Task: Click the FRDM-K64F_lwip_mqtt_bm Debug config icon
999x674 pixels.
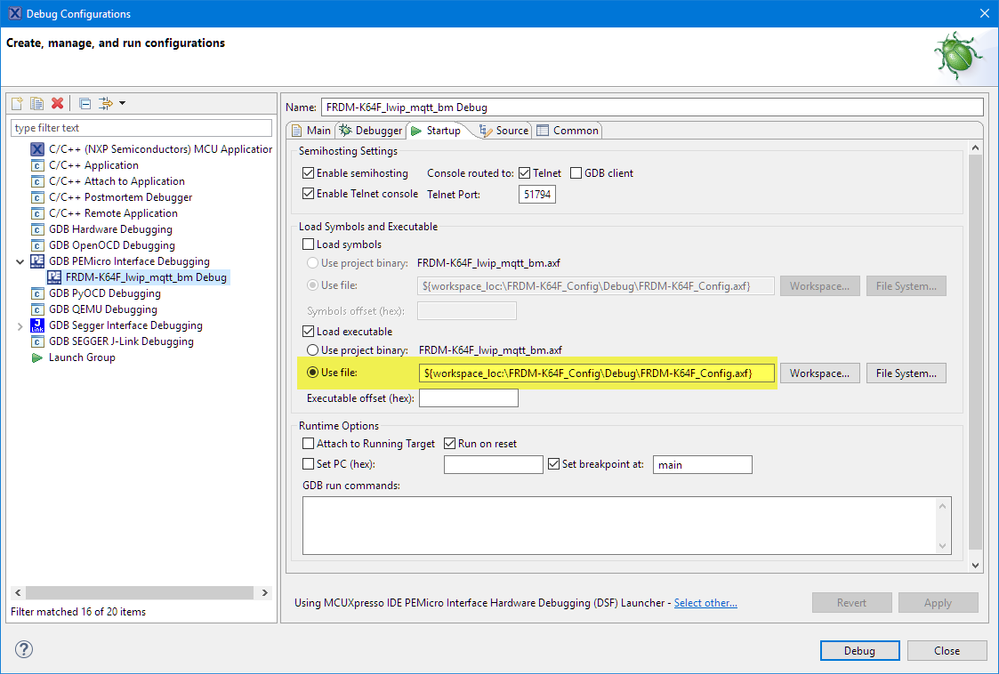Action: pyautogui.click(x=54, y=277)
